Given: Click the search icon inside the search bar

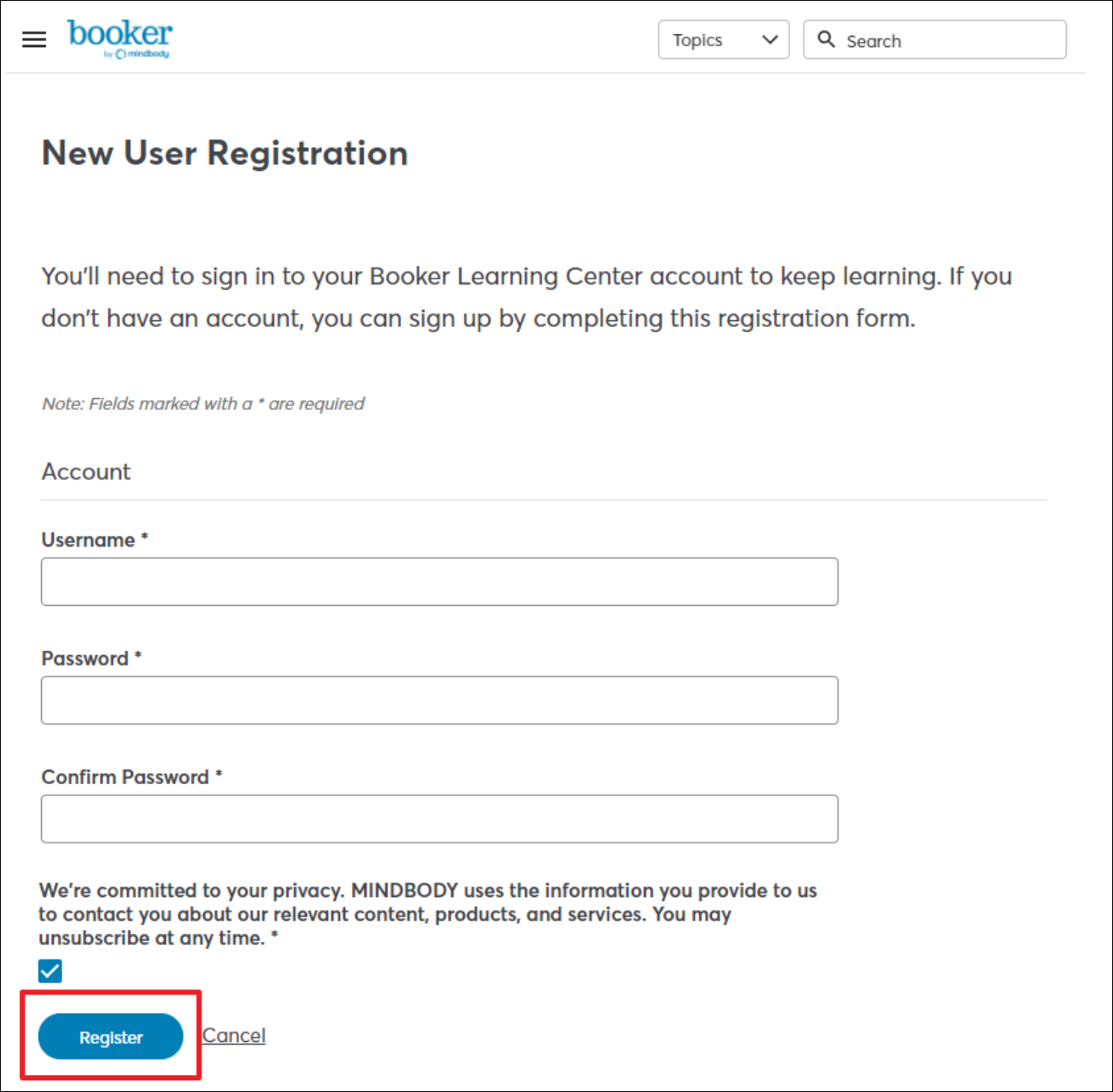Looking at the screenshot, I should pos(827,39).
